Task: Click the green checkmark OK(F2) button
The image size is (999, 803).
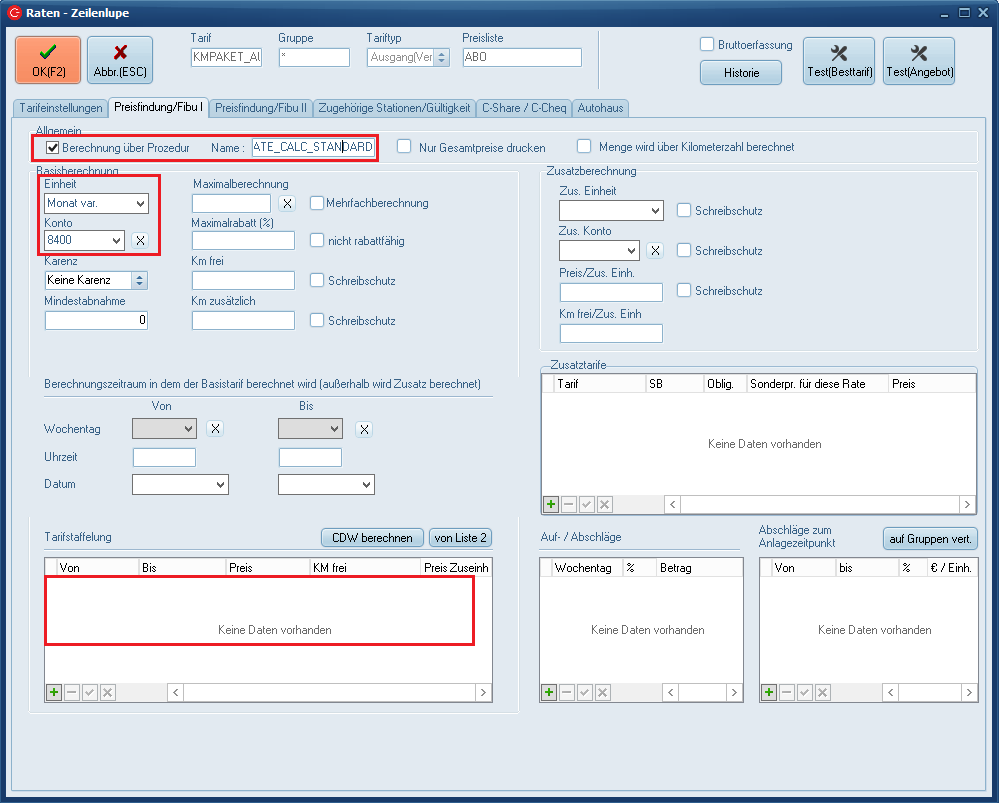Action: [48, 60]
